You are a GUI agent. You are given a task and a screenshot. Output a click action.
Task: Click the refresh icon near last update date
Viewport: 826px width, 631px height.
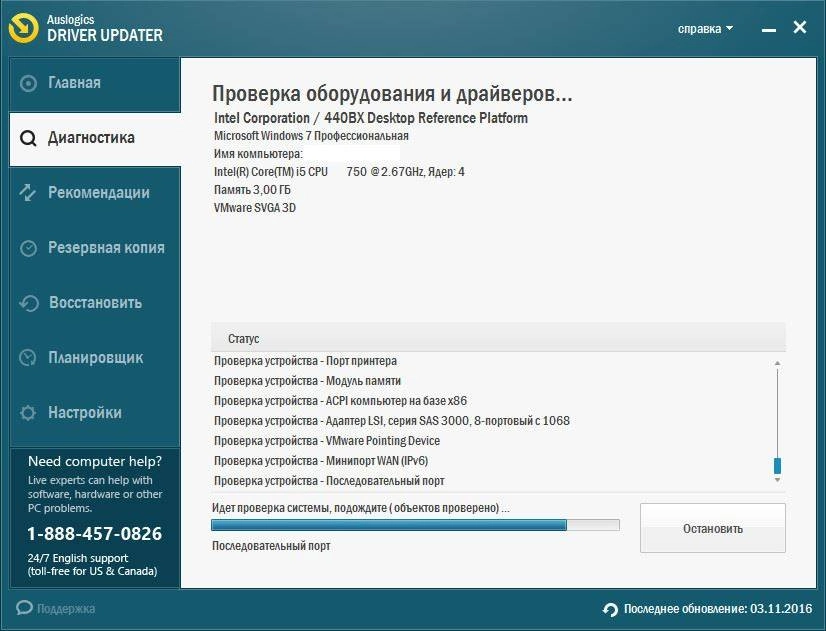610,609
